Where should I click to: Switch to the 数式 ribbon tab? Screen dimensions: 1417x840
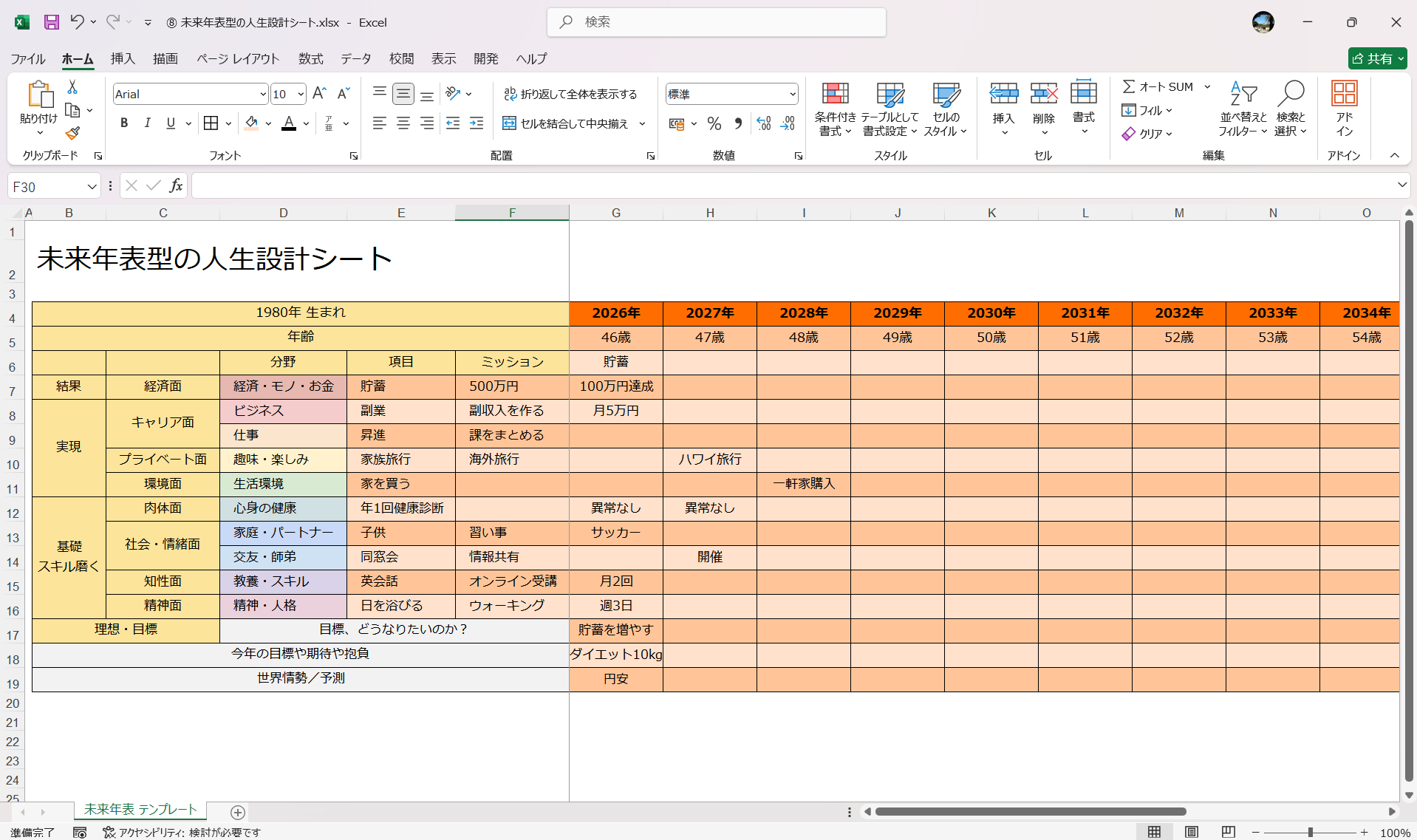(310, 59)
